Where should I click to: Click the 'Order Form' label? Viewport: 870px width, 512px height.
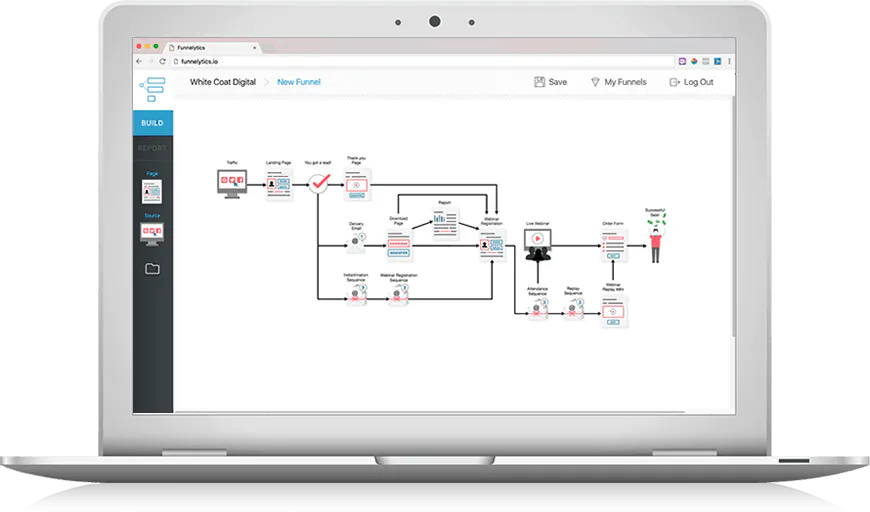click(x=613, y=224)
